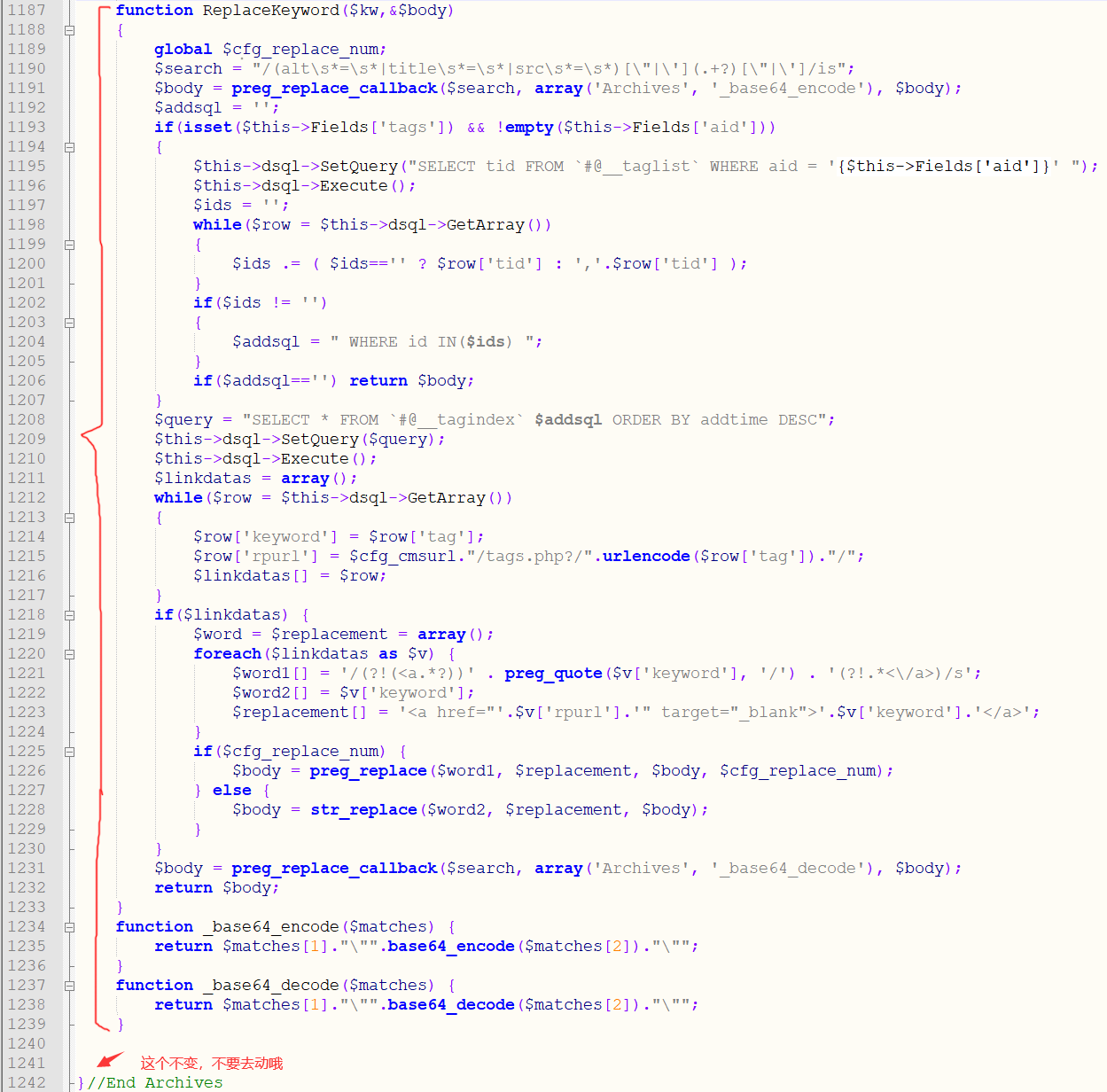Viewport: 1107px width, 1092px height.
Task: Collapse the while loop fold at line 1199
Action: pos(69,245)
